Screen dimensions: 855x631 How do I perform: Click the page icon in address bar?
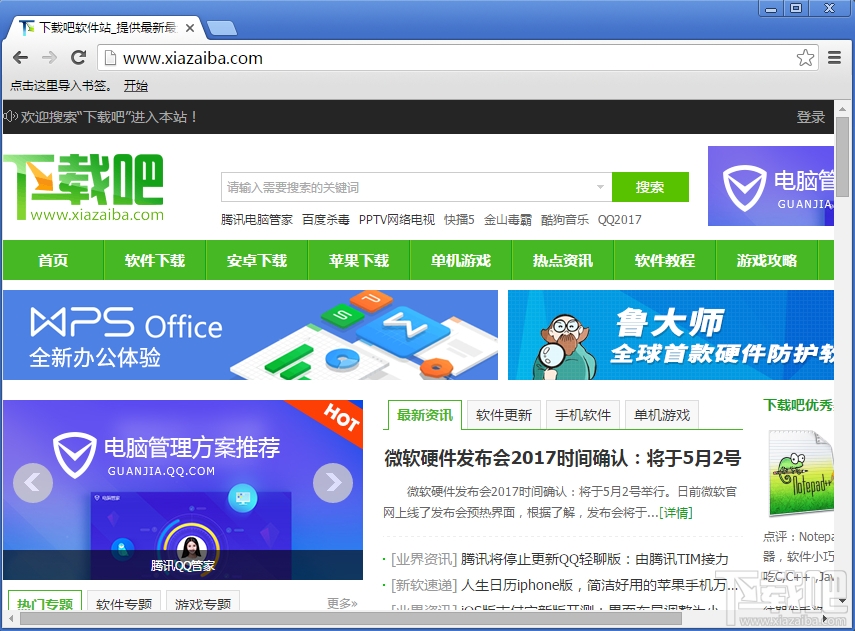[110, 58]
